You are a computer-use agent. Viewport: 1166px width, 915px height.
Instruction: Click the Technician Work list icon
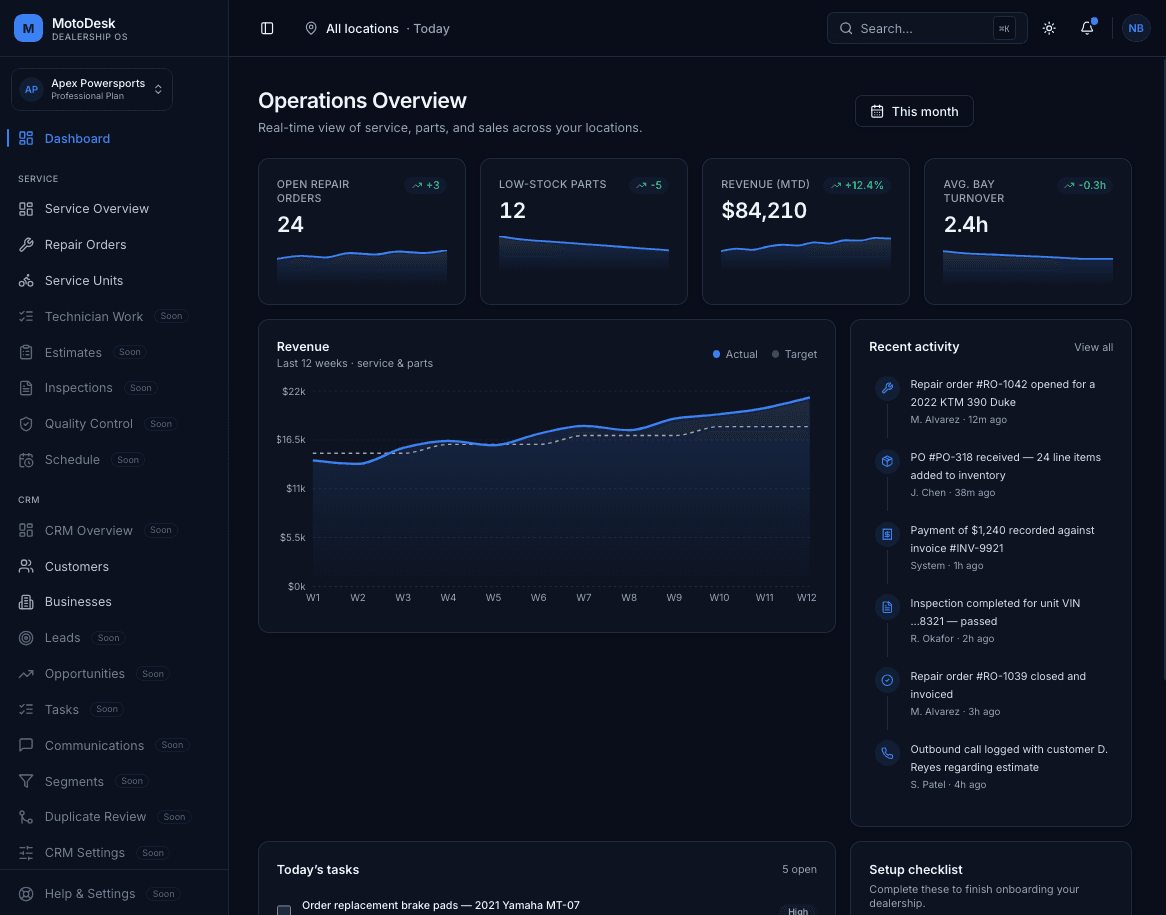pyautogui.click(x=26, y=316)
